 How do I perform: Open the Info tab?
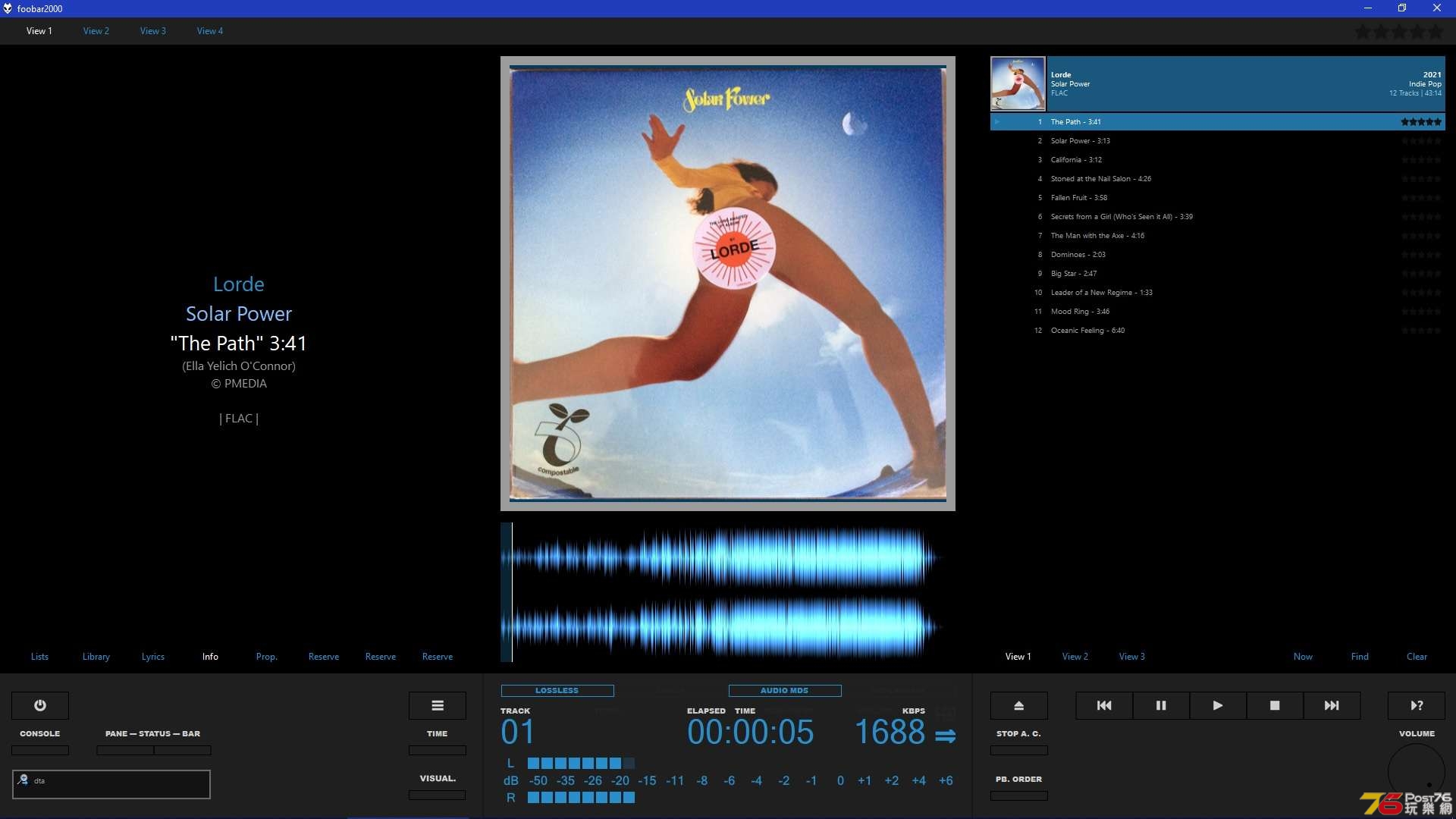pyautogui.click(x=210, y=657)
